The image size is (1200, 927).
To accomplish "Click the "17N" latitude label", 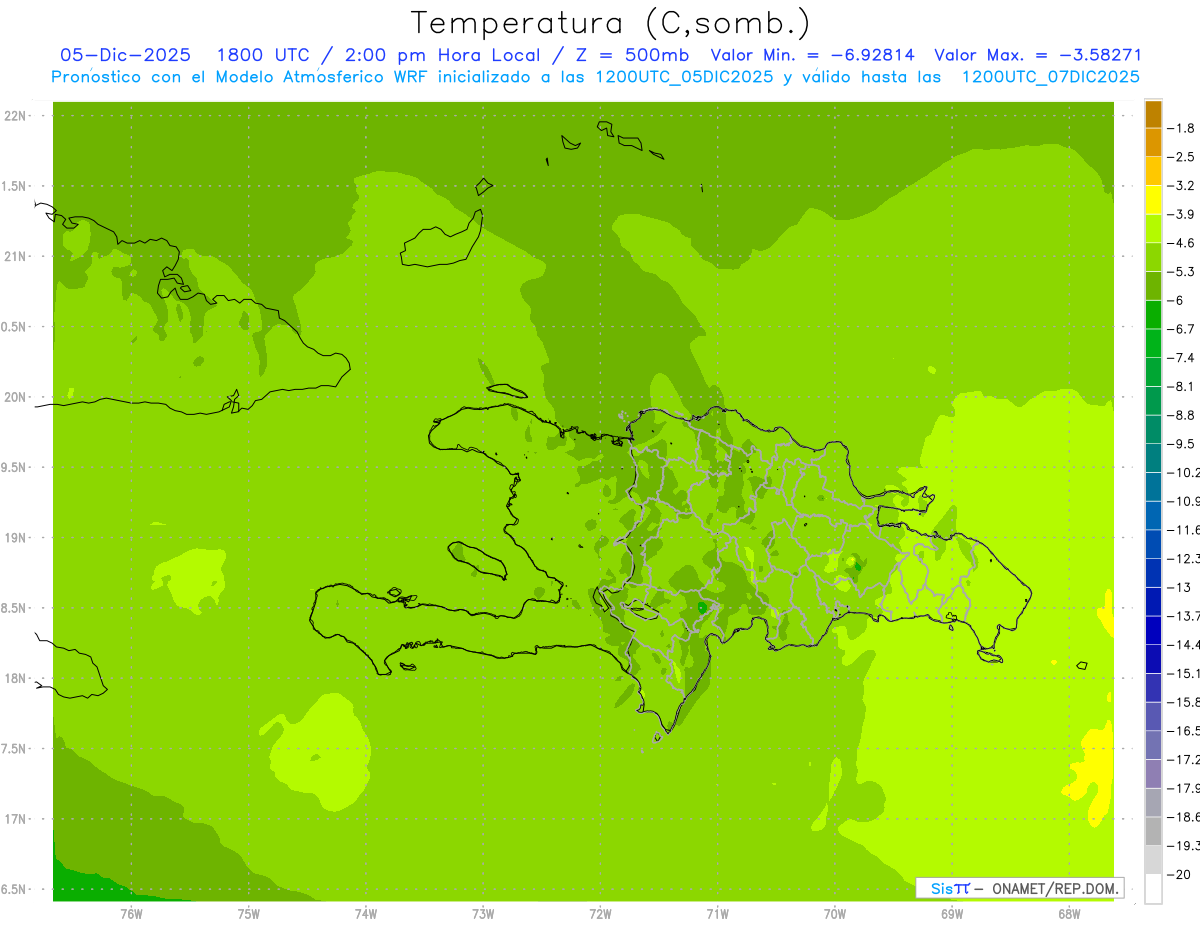I will pos(16,819).
